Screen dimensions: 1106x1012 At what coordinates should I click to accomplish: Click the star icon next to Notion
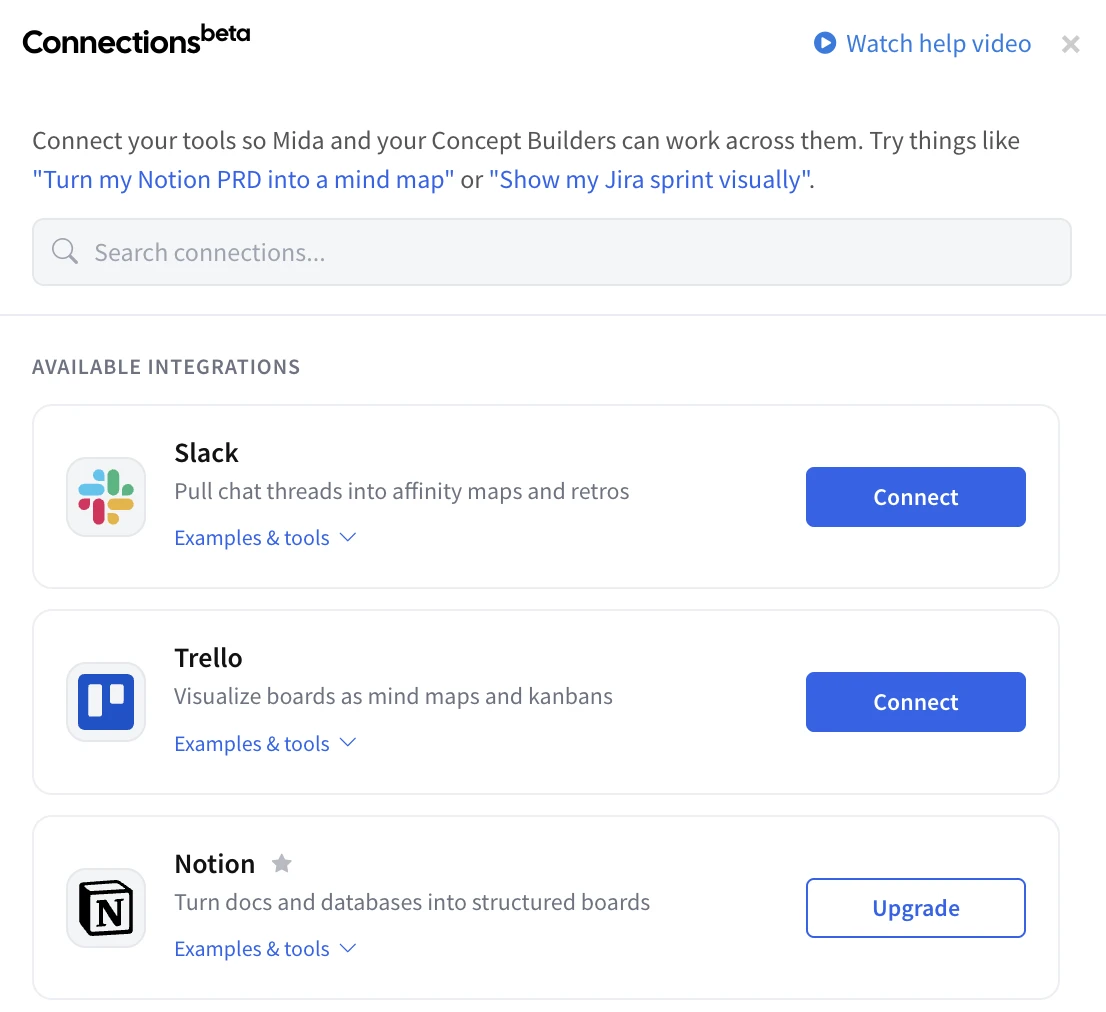(281, 863)
